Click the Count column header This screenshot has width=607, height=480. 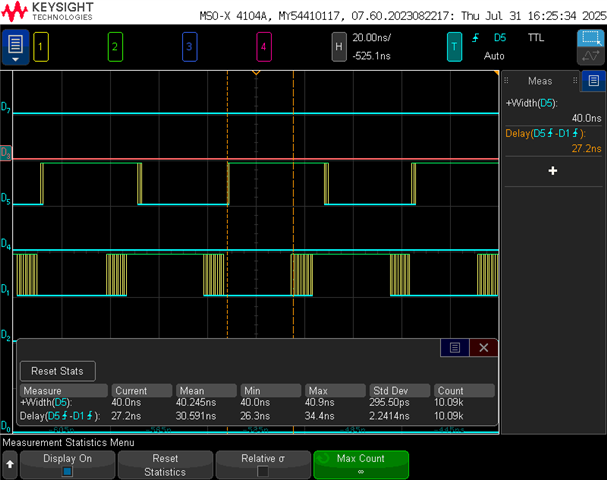464,391
